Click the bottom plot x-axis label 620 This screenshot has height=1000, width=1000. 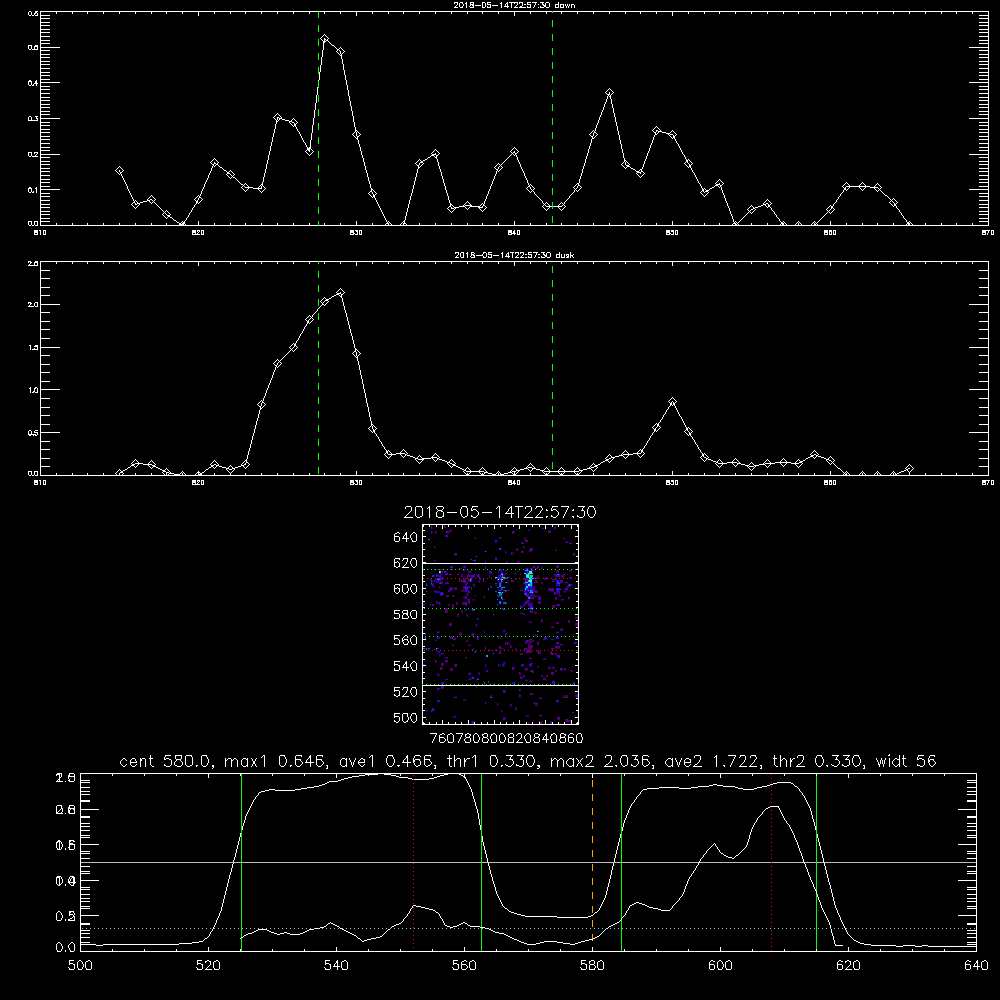pyautogui.click(x=848, y=966)
